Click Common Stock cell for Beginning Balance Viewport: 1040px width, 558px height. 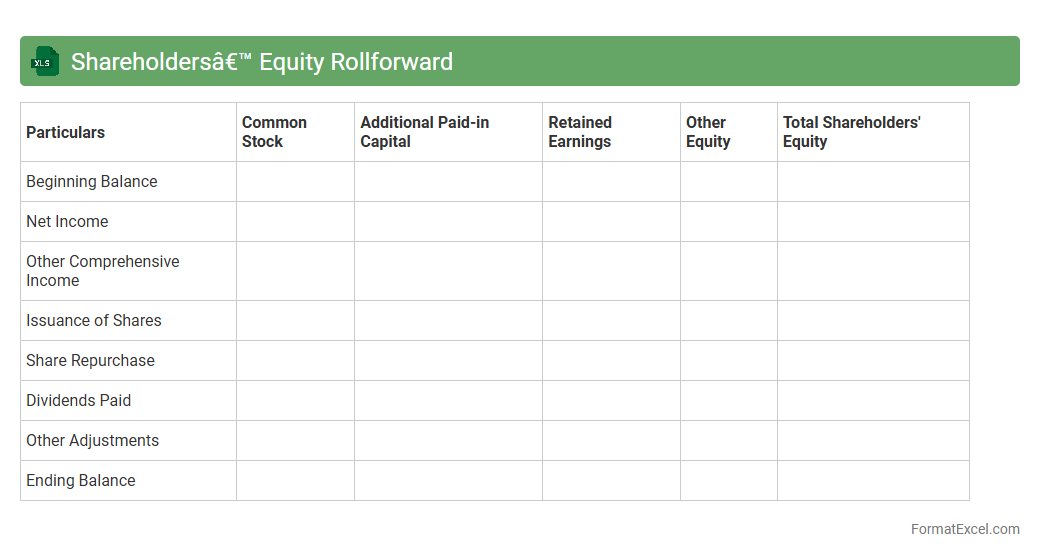coord(295,182)
